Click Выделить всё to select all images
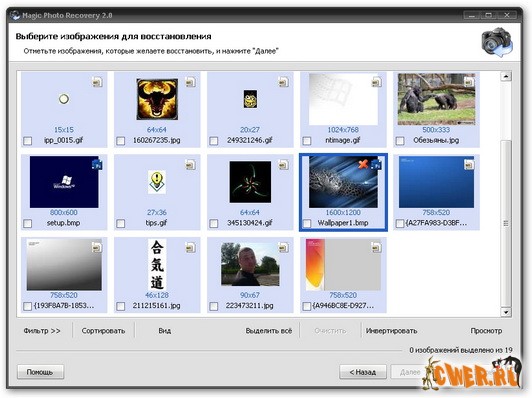532x398 pixels. pos(269,331)
